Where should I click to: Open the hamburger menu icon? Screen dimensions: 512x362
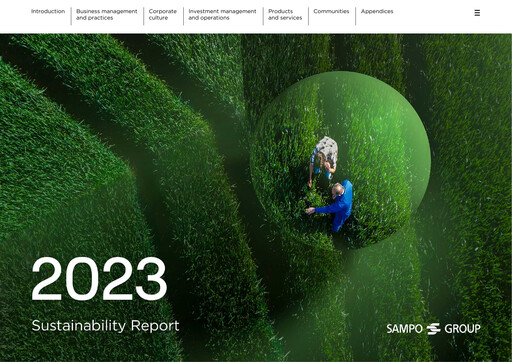point(477,13)
